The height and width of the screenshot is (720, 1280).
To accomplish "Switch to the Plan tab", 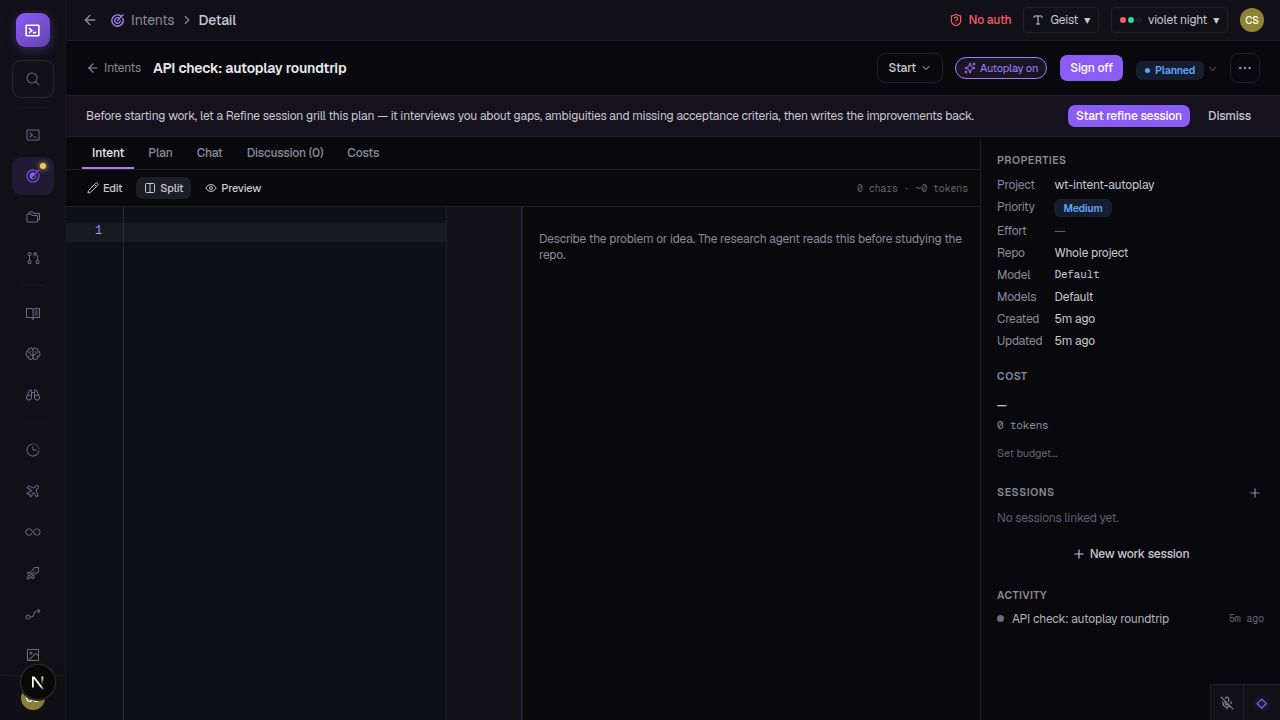I will [x=160, y=153].
